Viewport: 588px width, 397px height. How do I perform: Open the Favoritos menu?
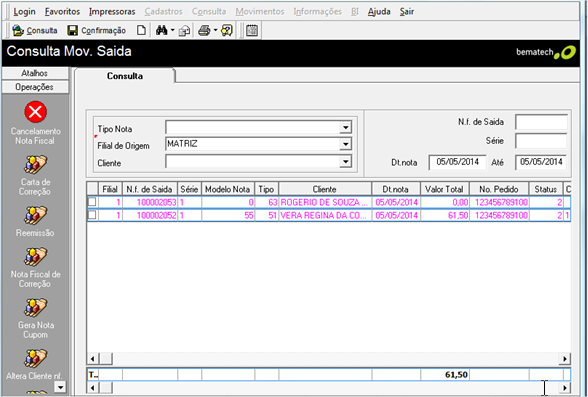pos(62,12)
